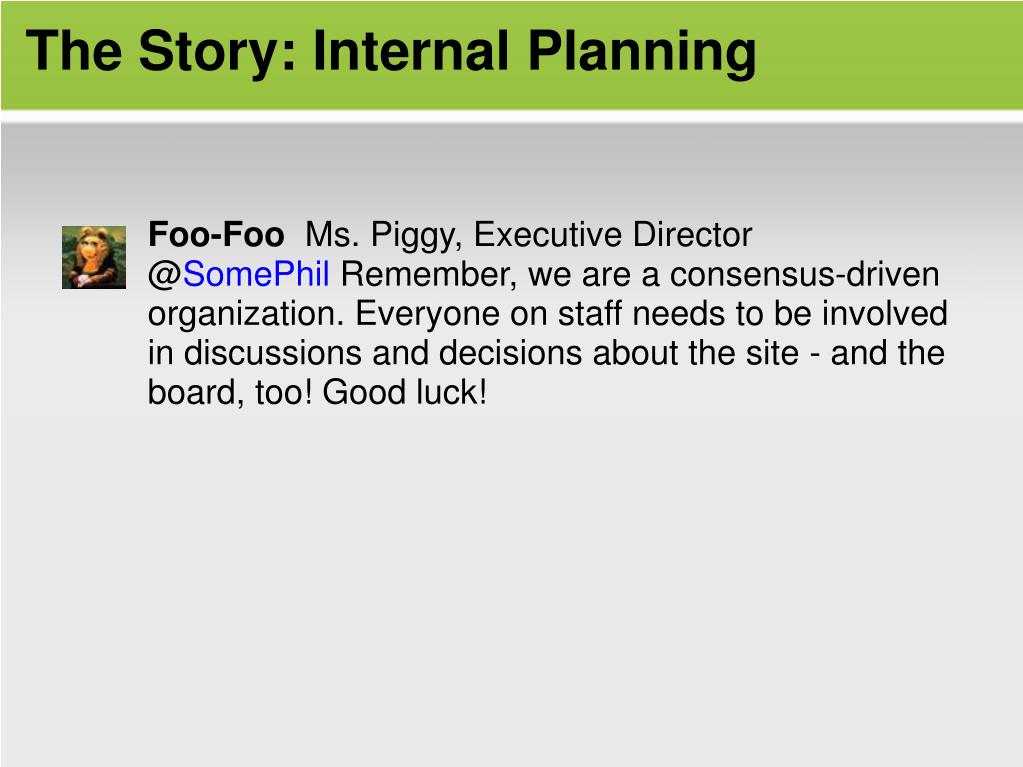The height and width of the screenshot is (767, 1023).
Task: Click the word 'Internal' in the header
Action: click(x=411, y=50)
